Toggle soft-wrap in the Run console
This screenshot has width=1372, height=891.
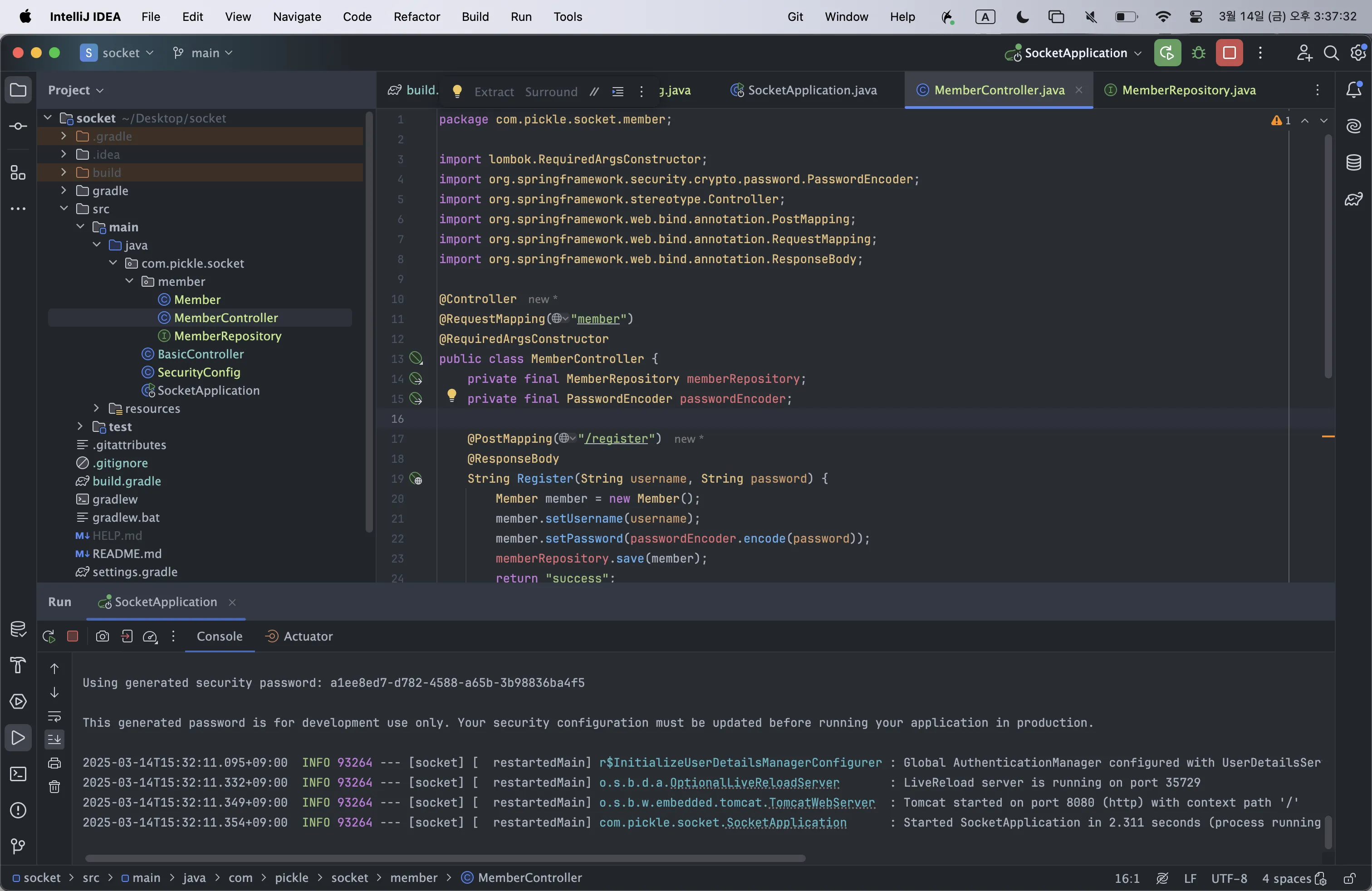(54, 716)
